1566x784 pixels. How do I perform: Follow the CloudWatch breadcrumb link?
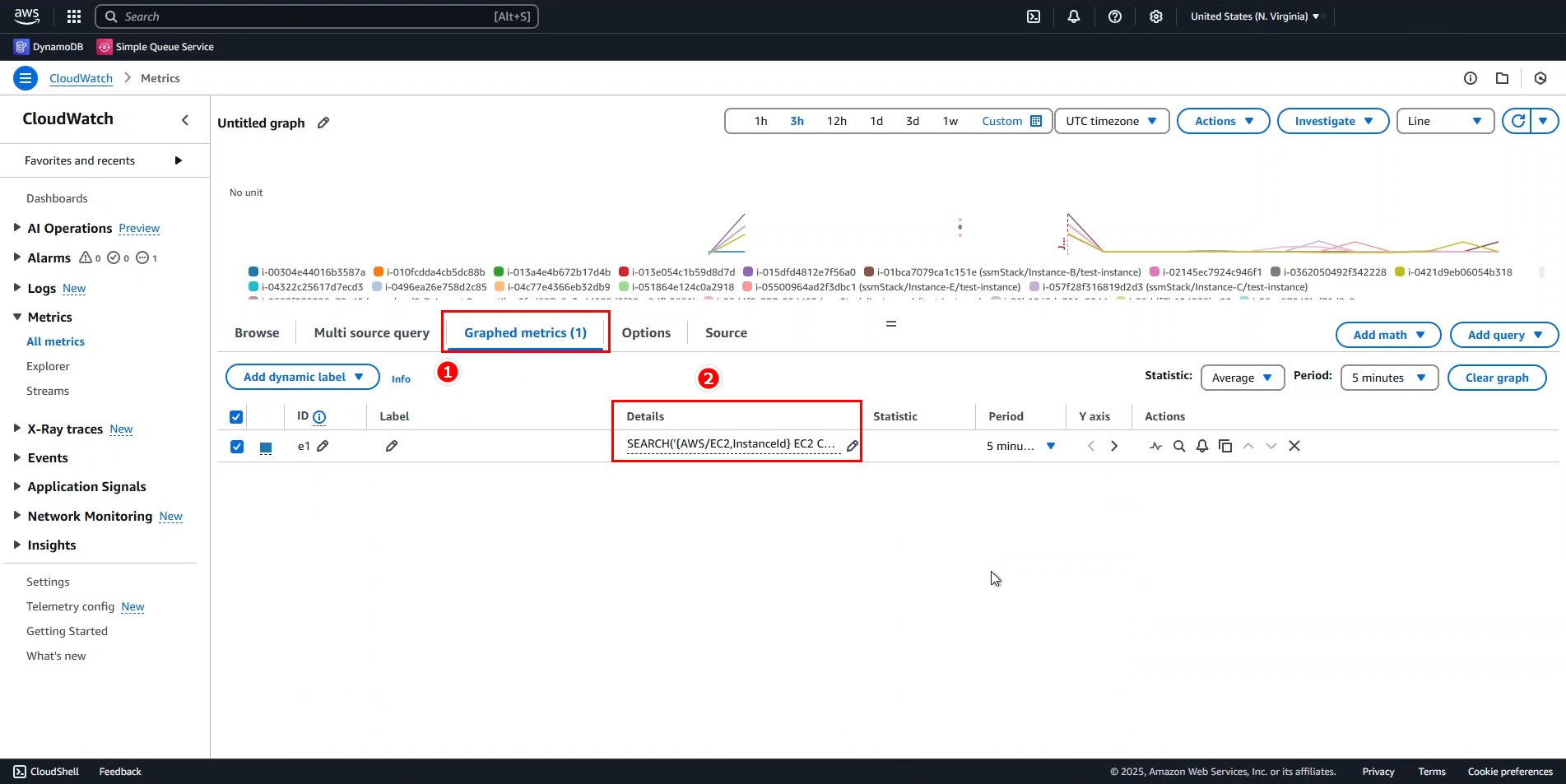81,78
